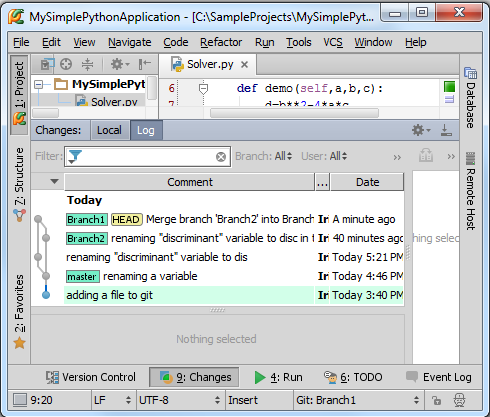The width and height of the screenshot is (490, 417).
Task: Open the VCS menu
Action: (x=333, y=42)
